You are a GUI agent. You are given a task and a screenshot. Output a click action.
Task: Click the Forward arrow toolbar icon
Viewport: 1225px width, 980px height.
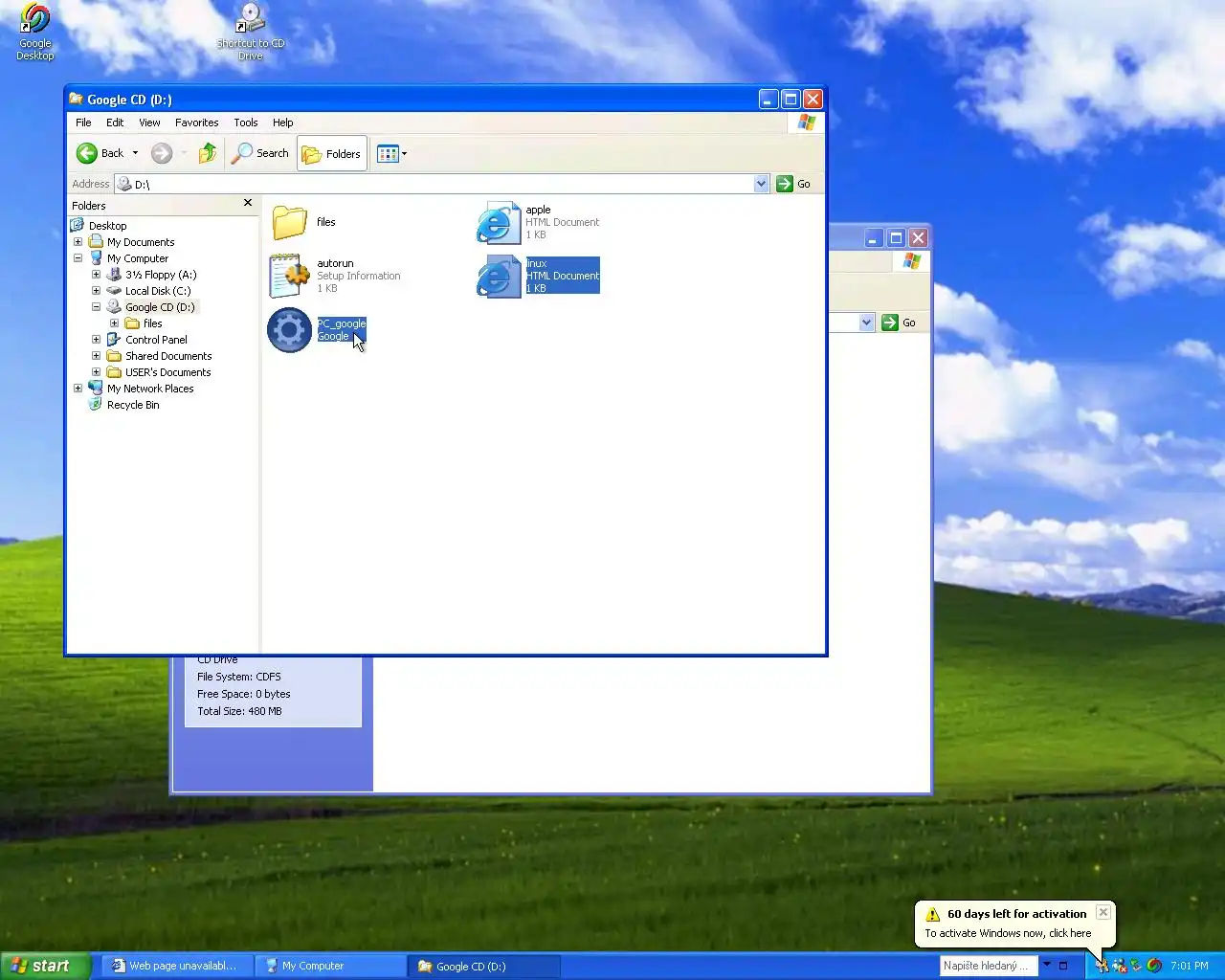pos(162,153)
